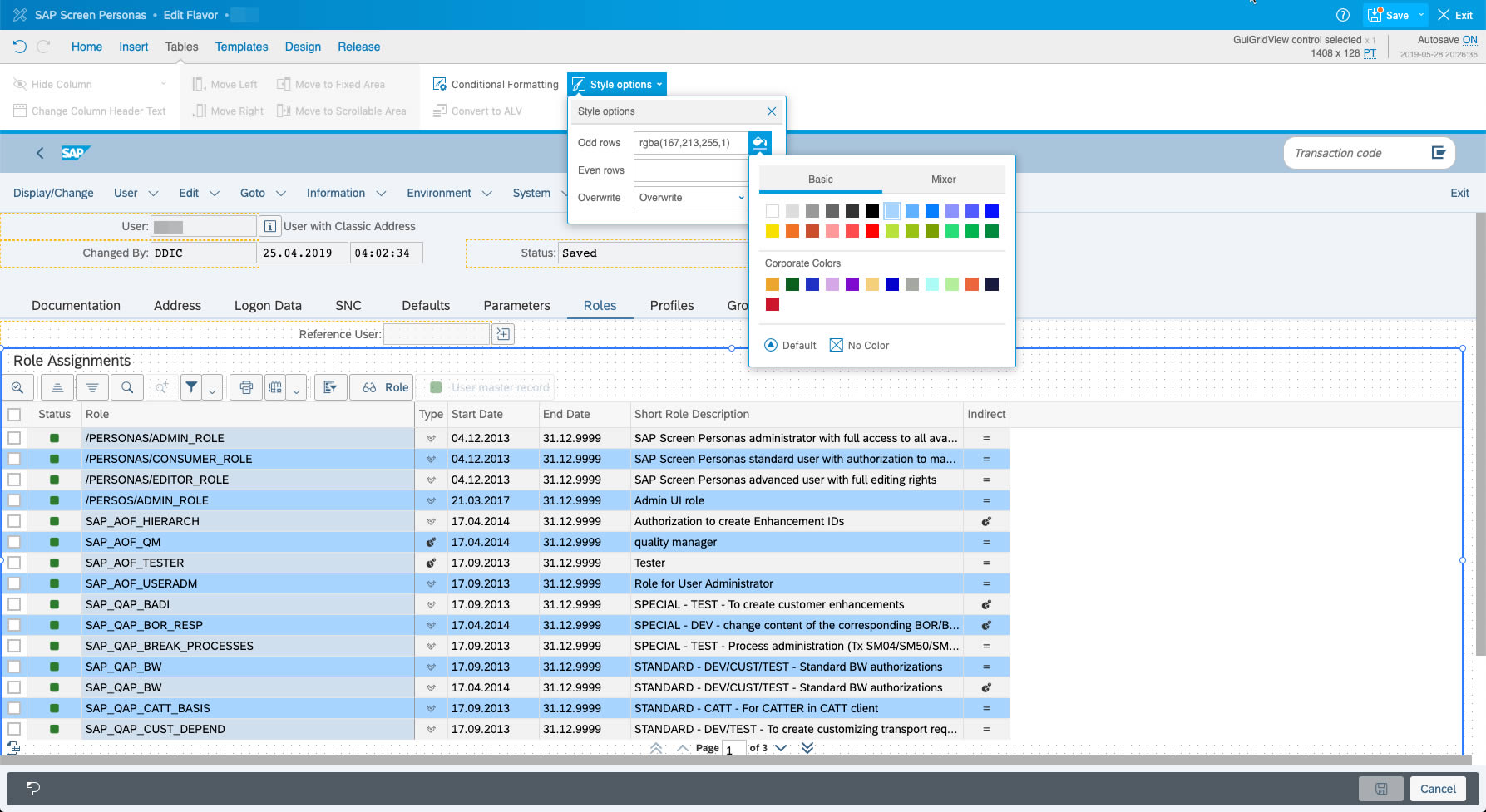Check the SAP_AOF_HIERARCH row checkbox
Viewport: 1486px width, 812px height.
14,521
